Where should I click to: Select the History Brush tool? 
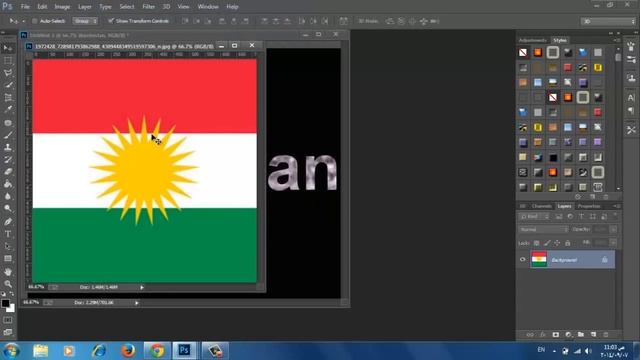pyautogui.click(x=8, y=159)
